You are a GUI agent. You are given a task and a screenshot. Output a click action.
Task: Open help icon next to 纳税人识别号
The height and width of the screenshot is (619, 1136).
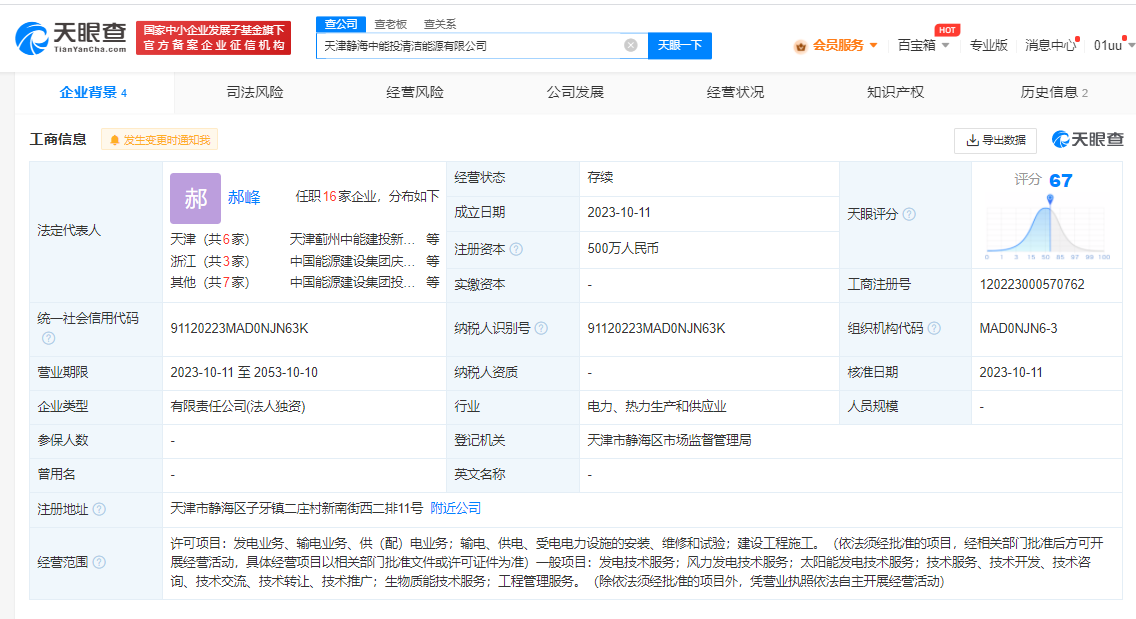(x=541, y=328)
